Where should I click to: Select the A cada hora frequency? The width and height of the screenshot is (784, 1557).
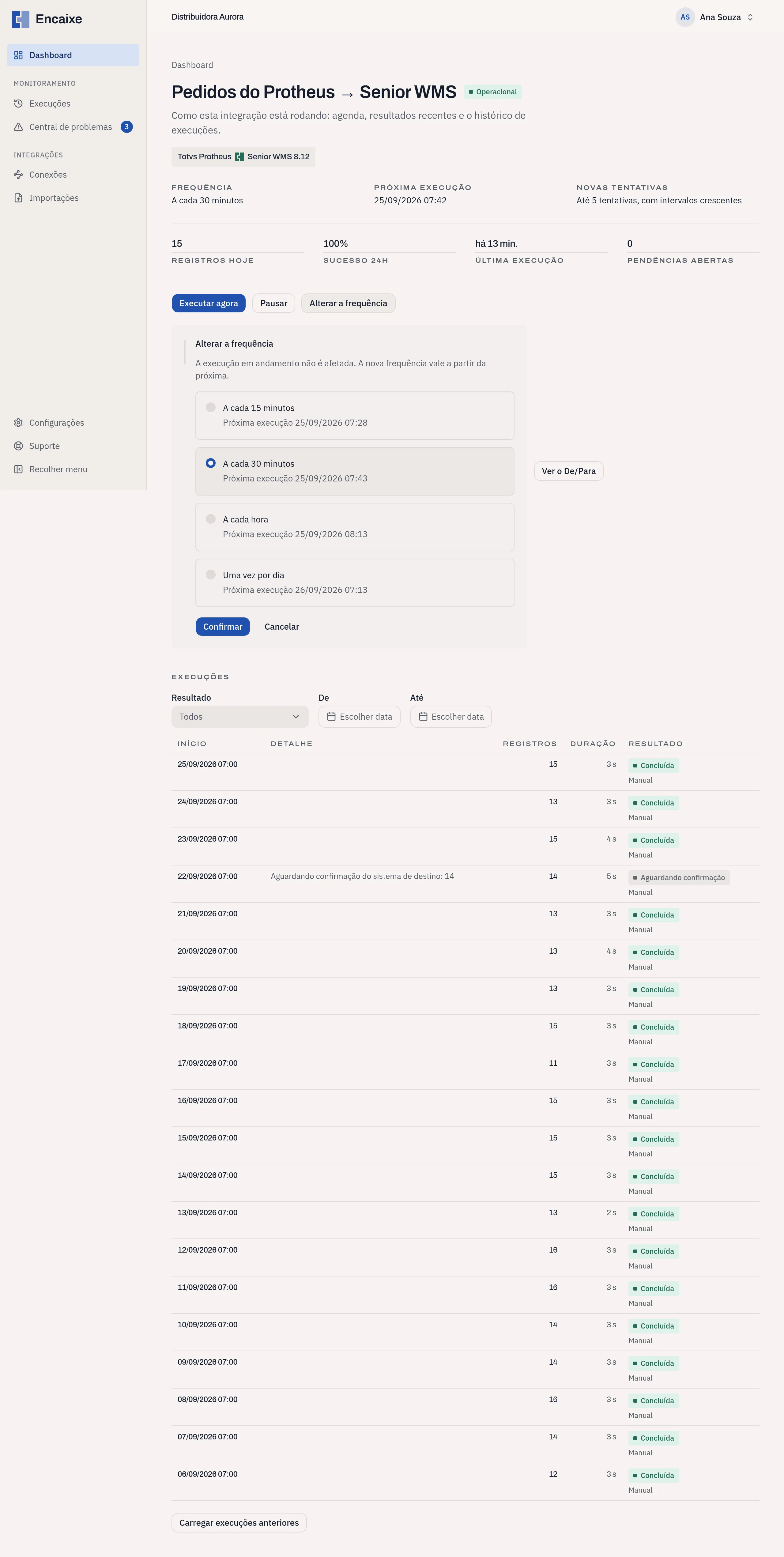pyautogui.click(x=355, y=527)
